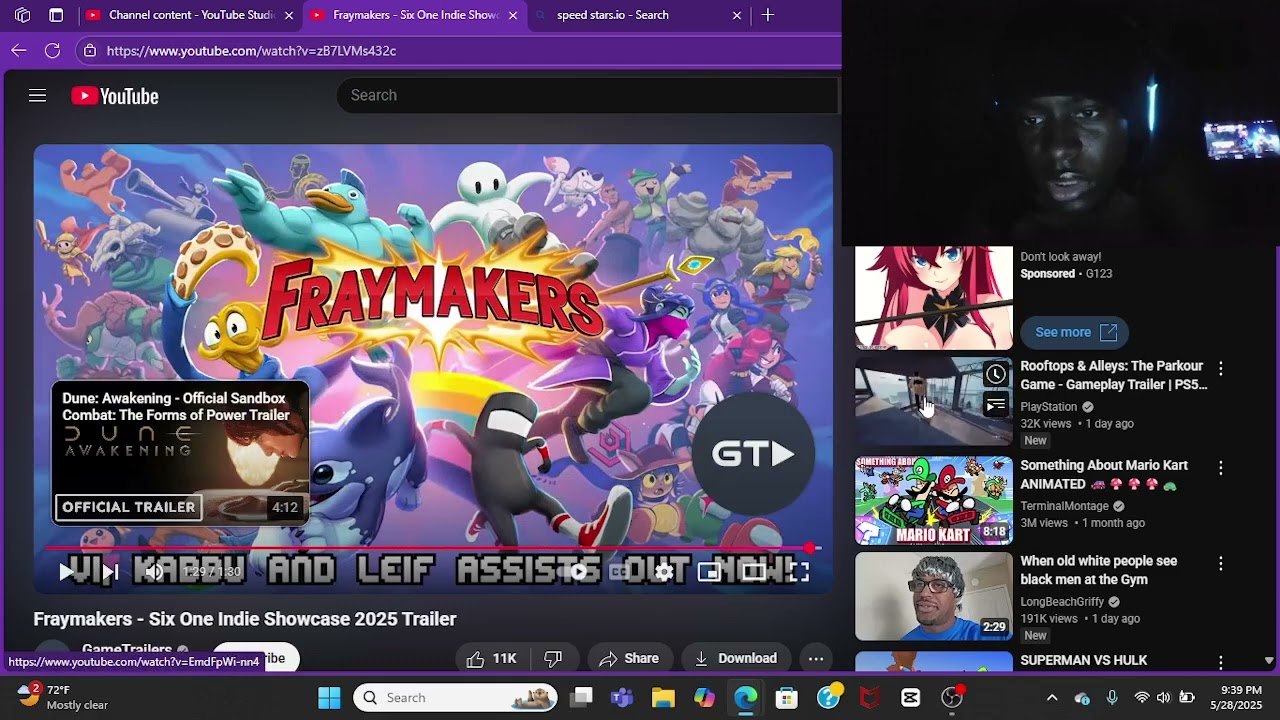Open the YouTube hamburger guide menu

pyautogui.click(x=37, y=96)
